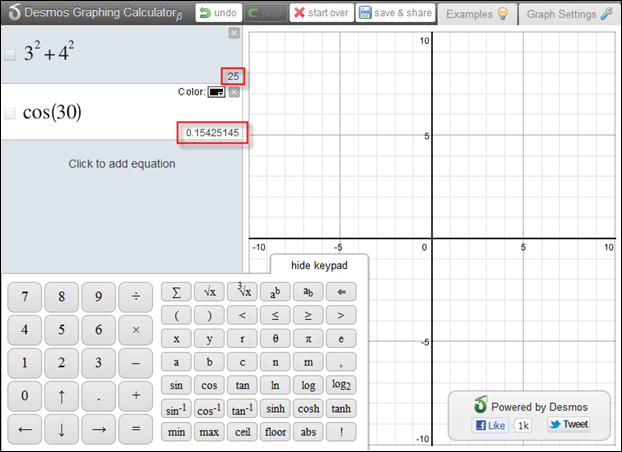Click to add equation area
Image resolution: width=622 pixels, height=452 pixels.
pos(122,163)
